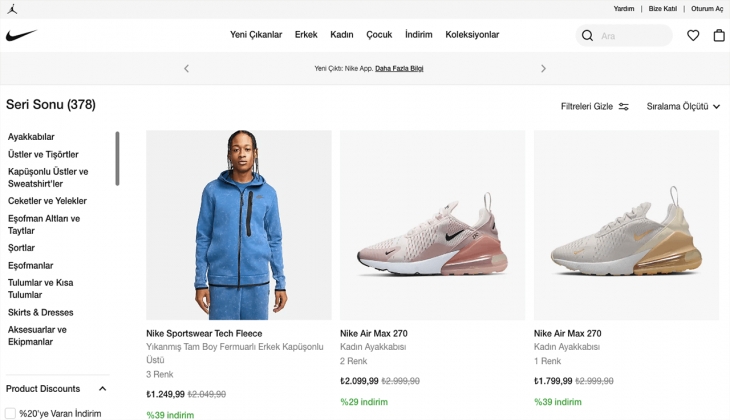Click the search magnifier icon
The height and width of the screenshot is (420, 730).
pos(587,36)
